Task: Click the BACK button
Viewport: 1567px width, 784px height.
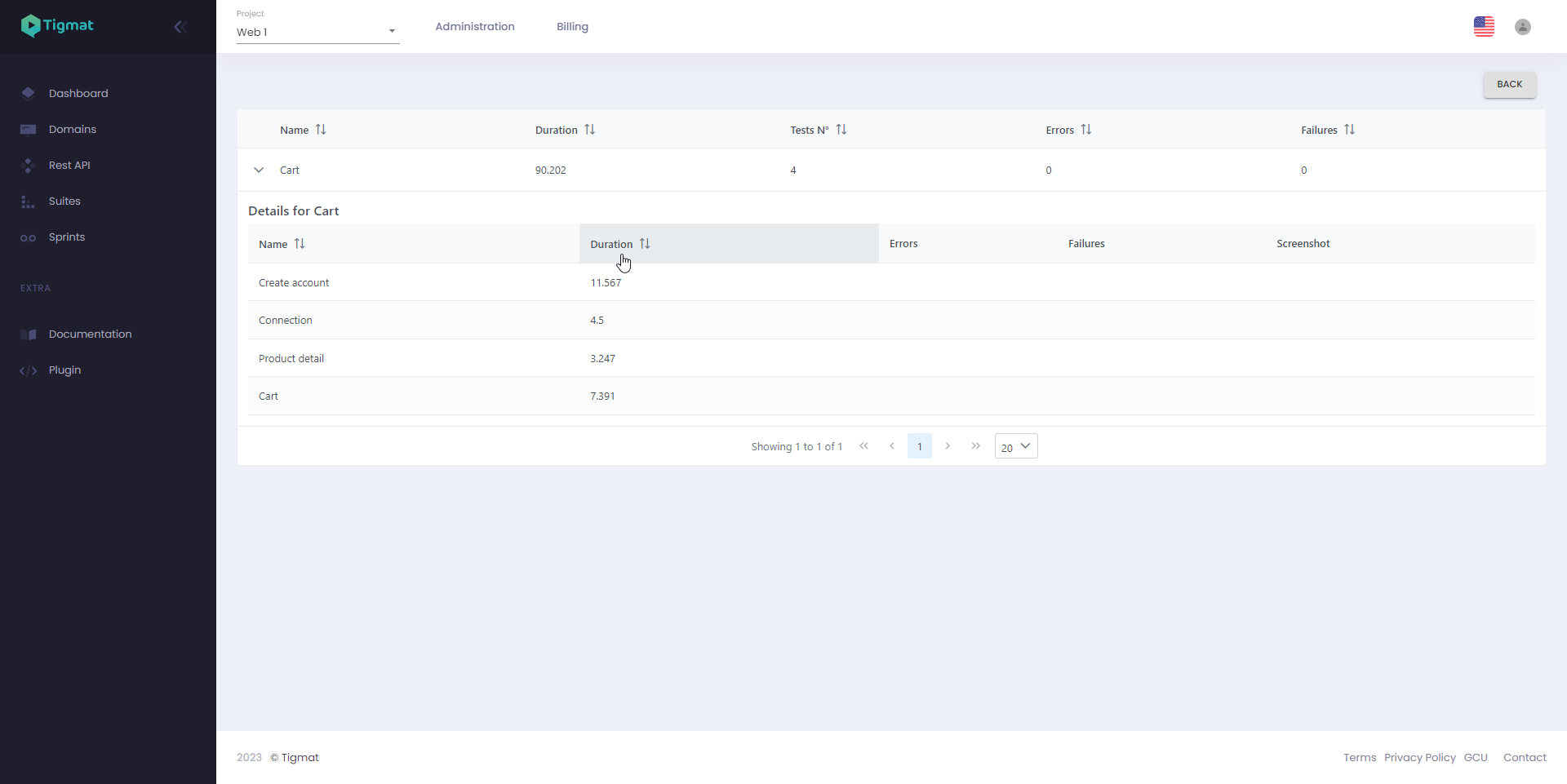Action: 1509,84
